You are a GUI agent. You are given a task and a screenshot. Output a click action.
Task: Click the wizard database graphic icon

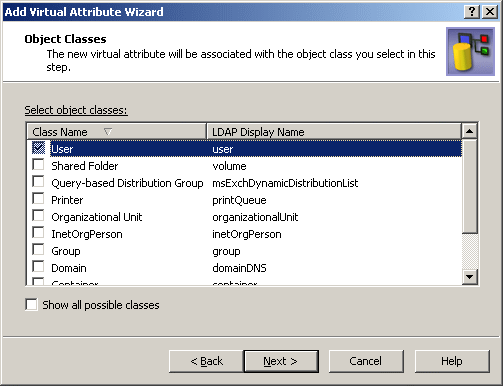tap(470, 51)
